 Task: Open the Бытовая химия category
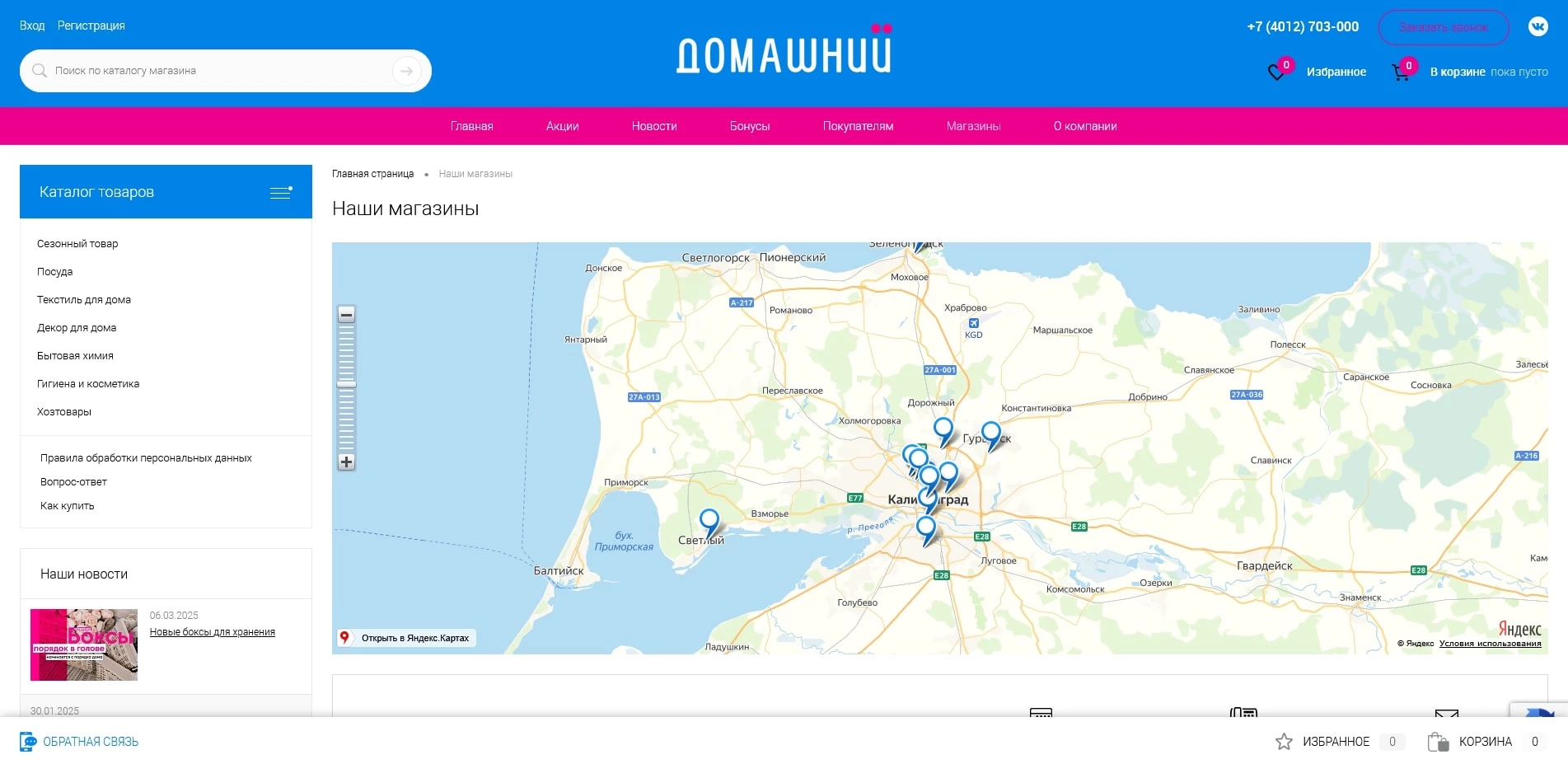(75, 356)
